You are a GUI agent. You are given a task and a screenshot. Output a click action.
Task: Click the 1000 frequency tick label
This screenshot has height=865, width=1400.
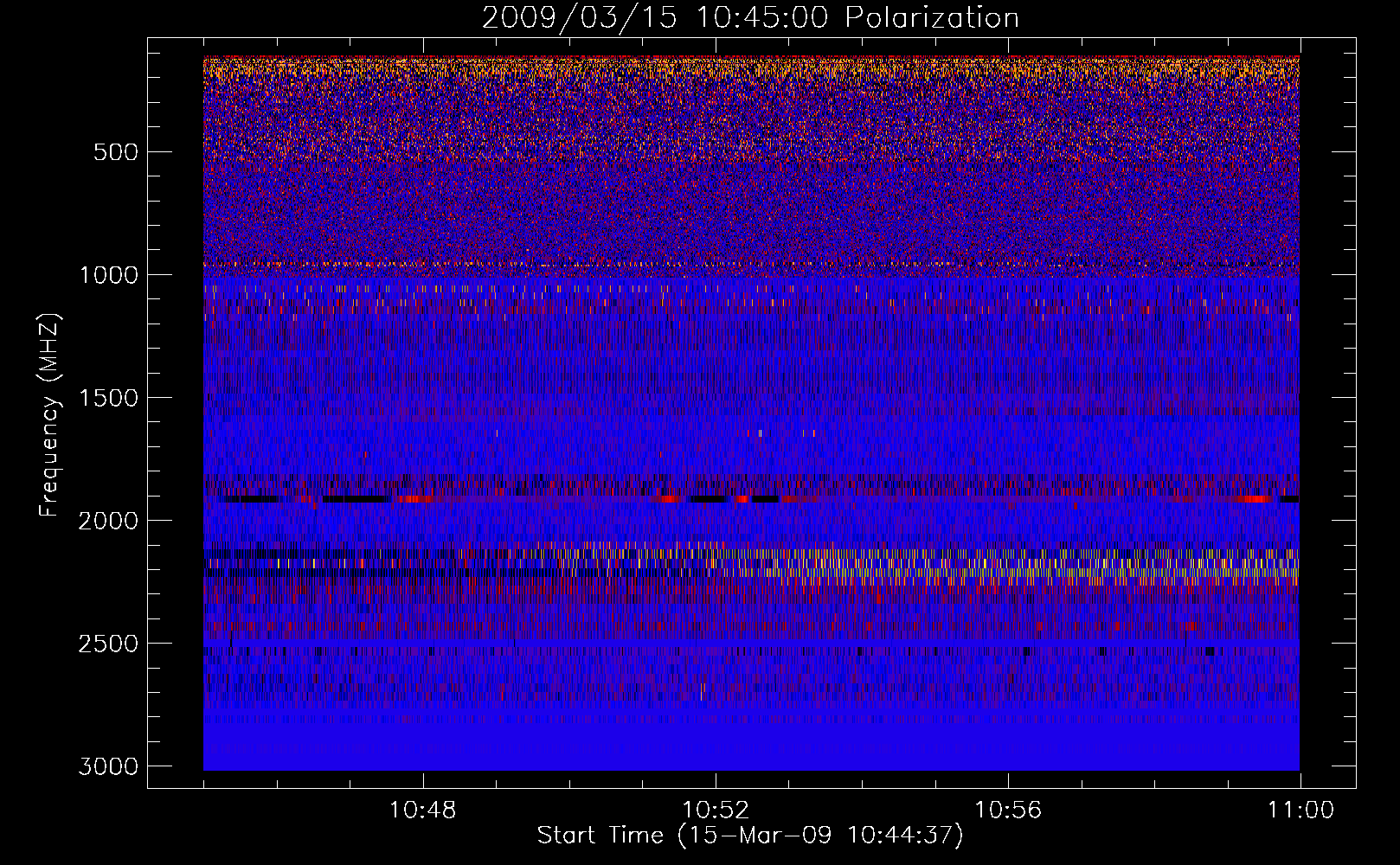point(108,275)
